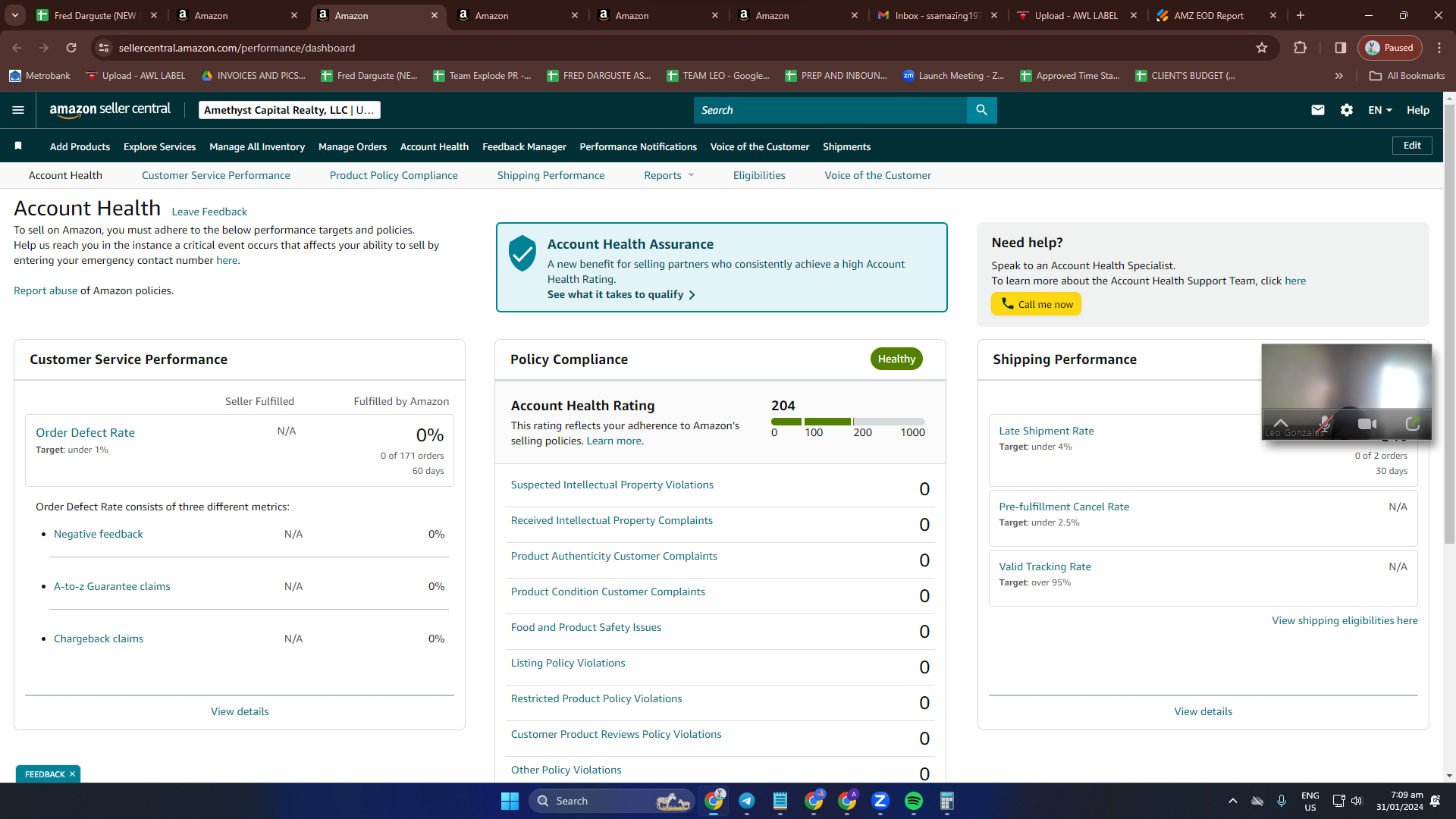Click the share icon in Zoom overlay
The width and height of the screenshot is (1456, 819).
coord(1412,424)
